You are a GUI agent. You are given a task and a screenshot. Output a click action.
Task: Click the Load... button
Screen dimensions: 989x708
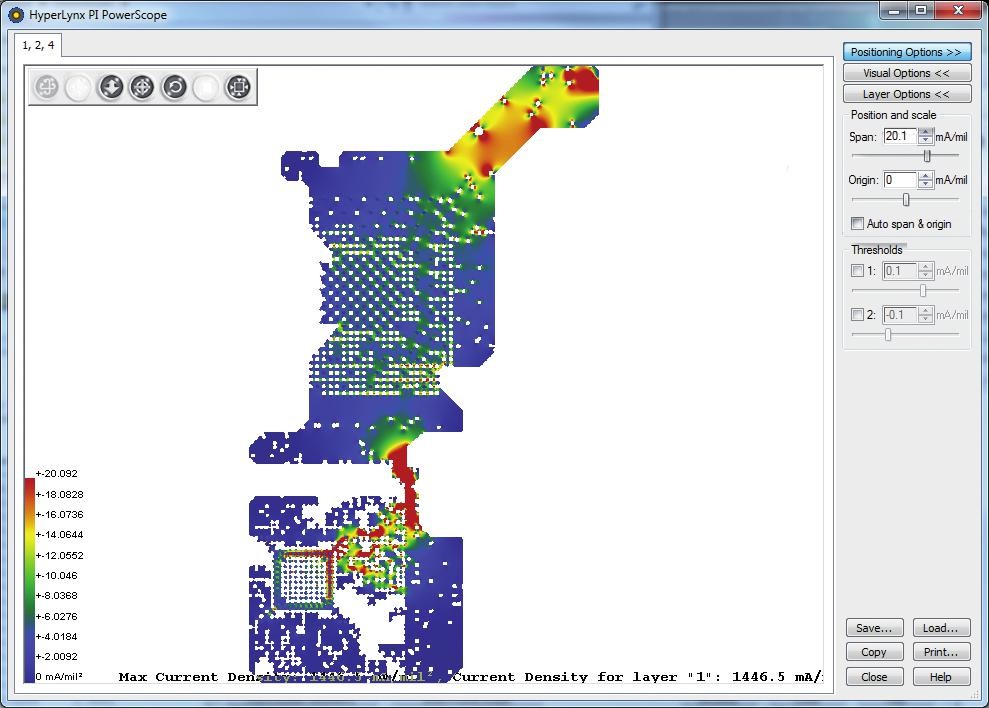941,628
